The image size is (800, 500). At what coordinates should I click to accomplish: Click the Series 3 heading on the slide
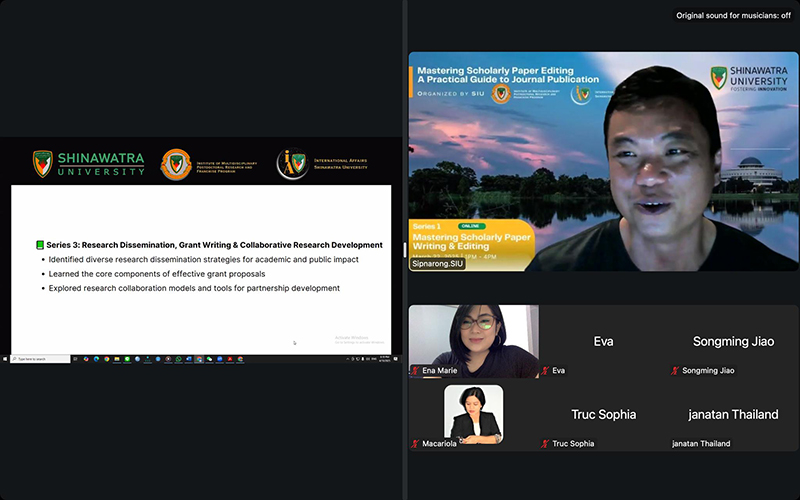click(214, 245)
